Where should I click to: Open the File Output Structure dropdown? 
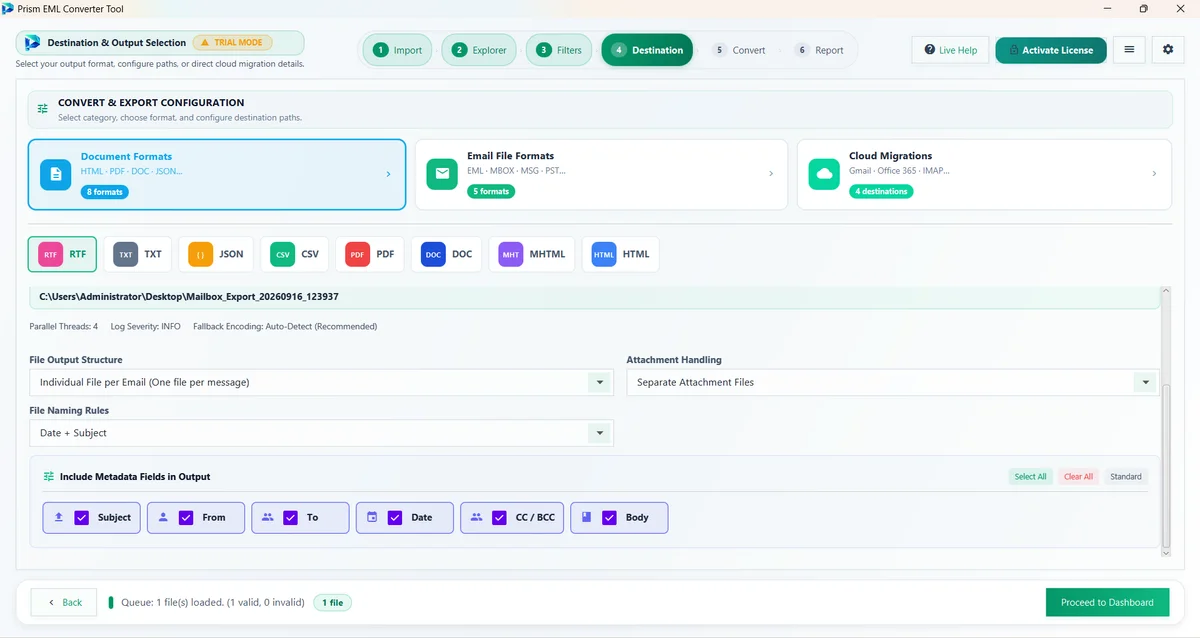point(321,382)
